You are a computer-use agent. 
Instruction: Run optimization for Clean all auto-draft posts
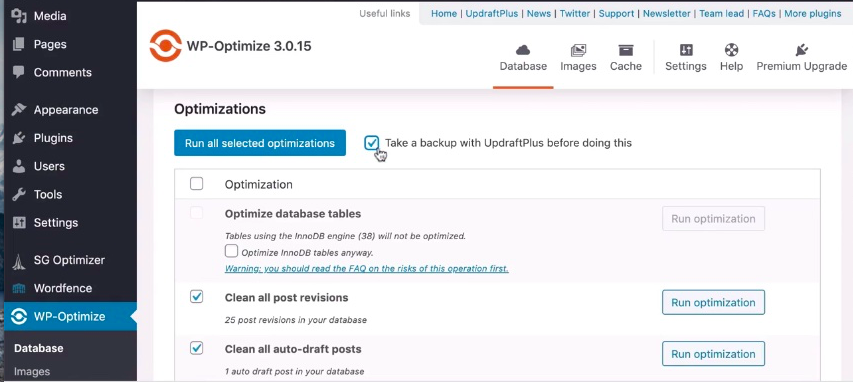tap(713, 354)
